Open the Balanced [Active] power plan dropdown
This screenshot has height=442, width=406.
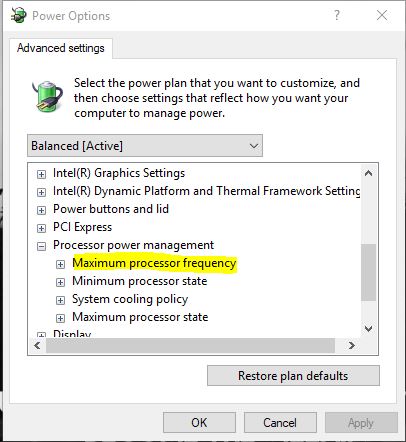[x=145, y=146]
